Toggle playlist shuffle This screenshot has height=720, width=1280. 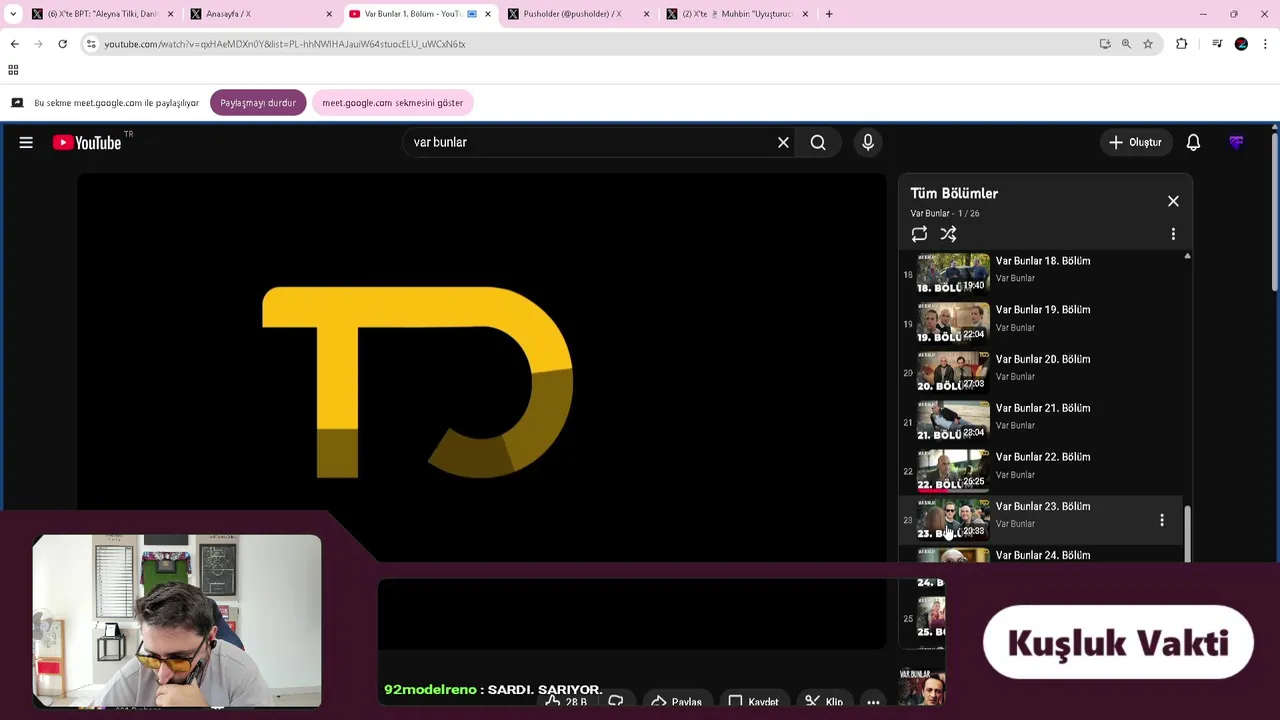pos(948,234)
